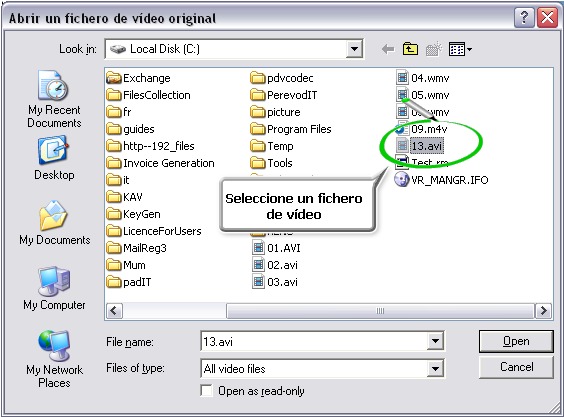Viewport: 564px width, 417px height.
Task: Select the 13.avi video file
Action: coord(420,146)
